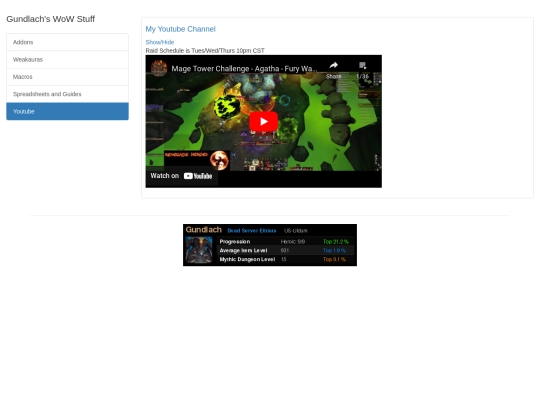Click the Top 0.1 % mythic dungeon rank

tap(334, 259)
